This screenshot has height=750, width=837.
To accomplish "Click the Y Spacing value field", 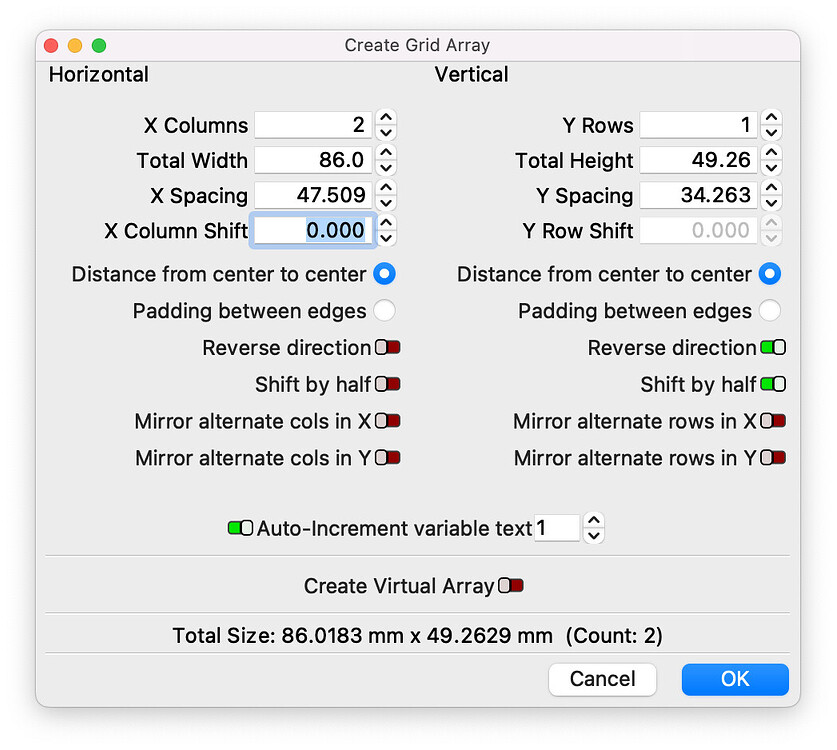I will click(x=698, y=195).
